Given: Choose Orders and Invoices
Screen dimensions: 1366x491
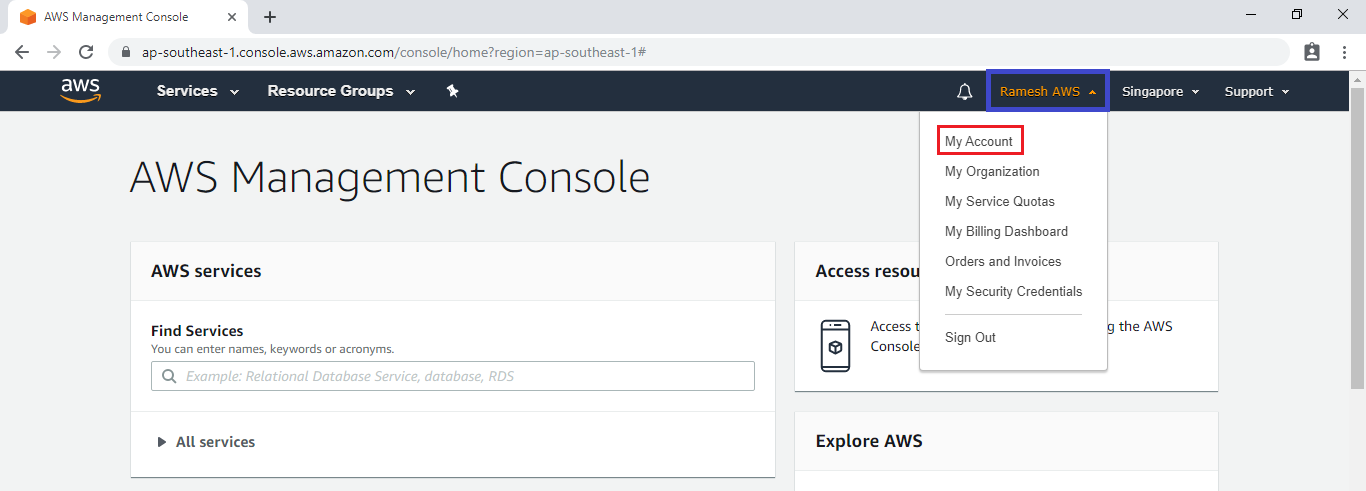Looking at the screenshot, I should pos(1003,261).
